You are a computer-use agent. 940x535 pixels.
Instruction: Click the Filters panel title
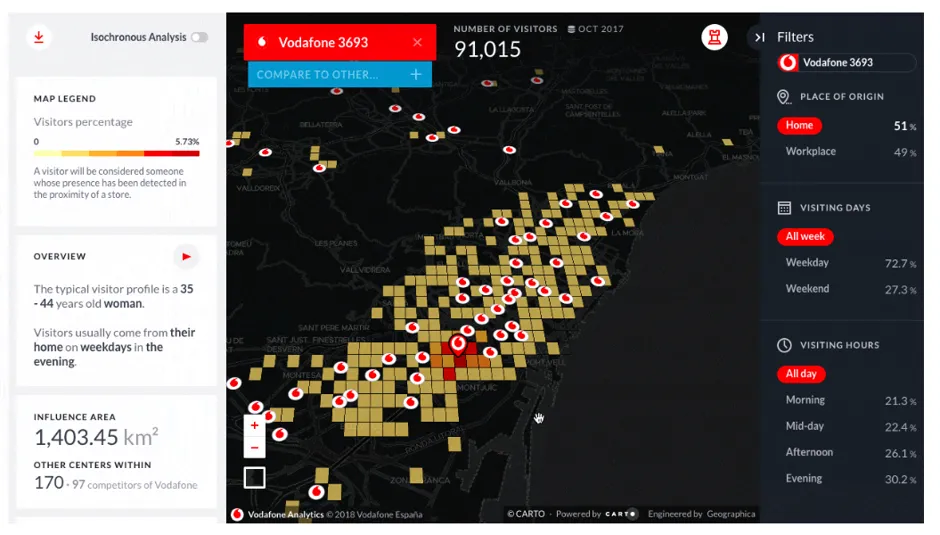795,37
